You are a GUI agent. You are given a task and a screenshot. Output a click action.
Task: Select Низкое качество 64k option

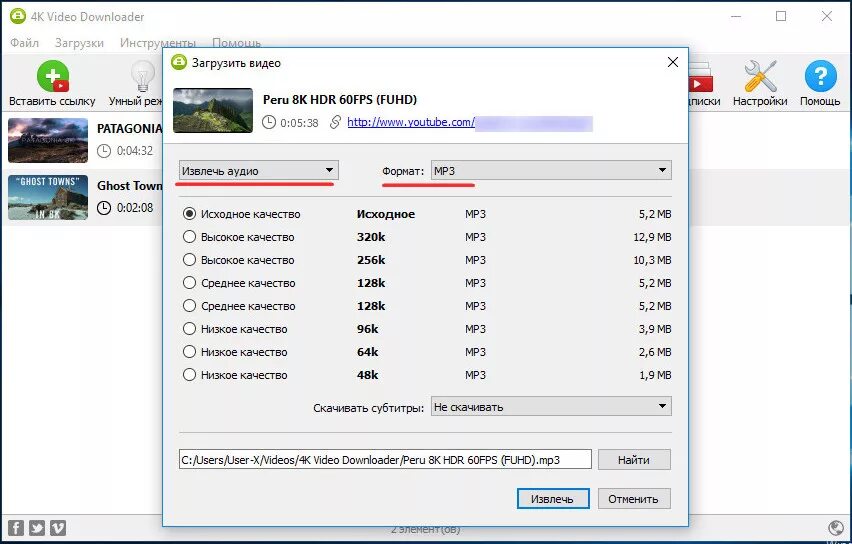tap(189, 352)
